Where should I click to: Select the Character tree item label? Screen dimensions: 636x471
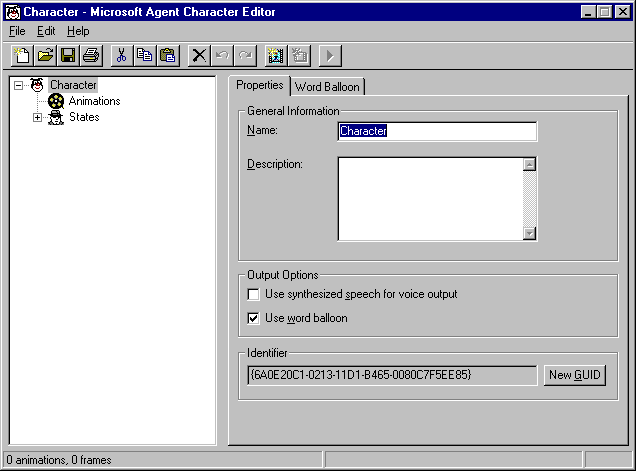(73, 85)
